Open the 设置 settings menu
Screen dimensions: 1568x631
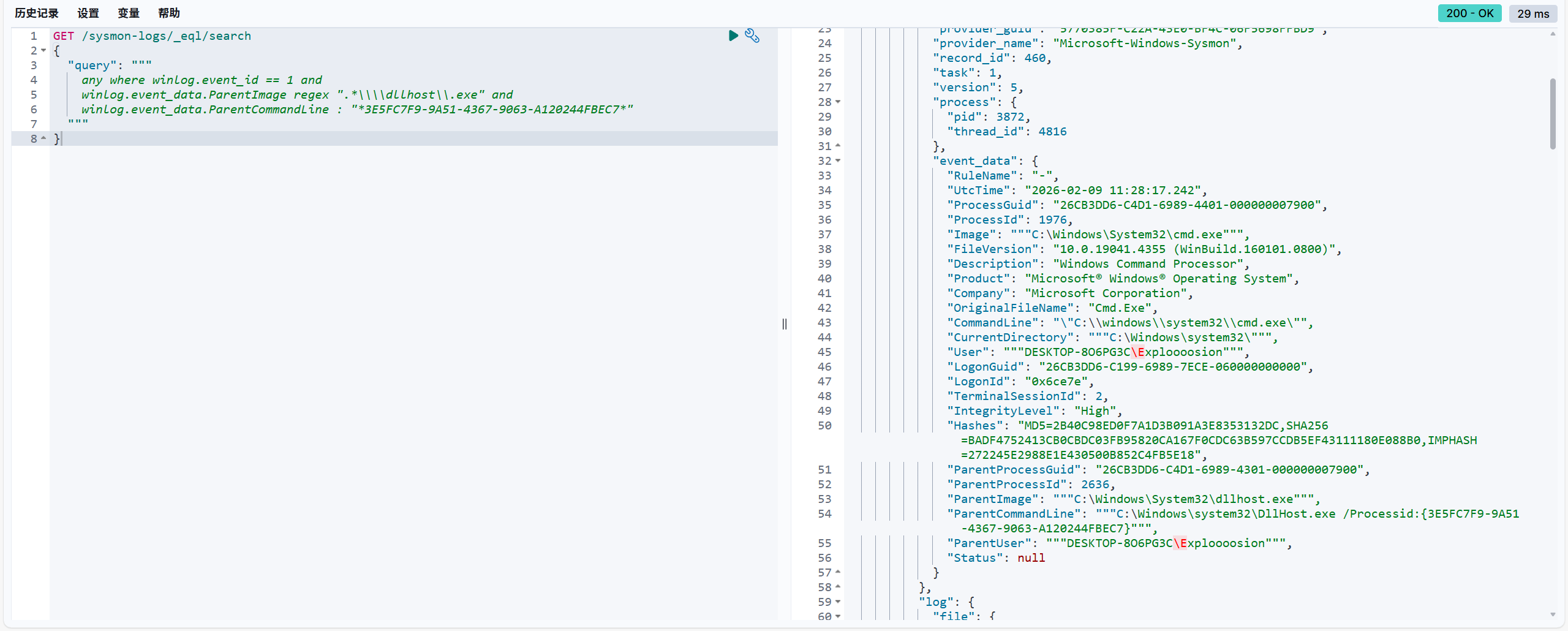88,13
